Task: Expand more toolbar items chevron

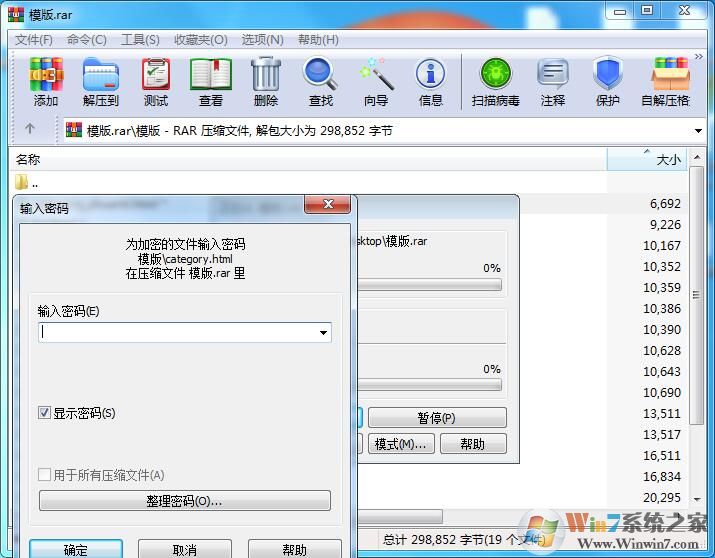Action: 699,57
